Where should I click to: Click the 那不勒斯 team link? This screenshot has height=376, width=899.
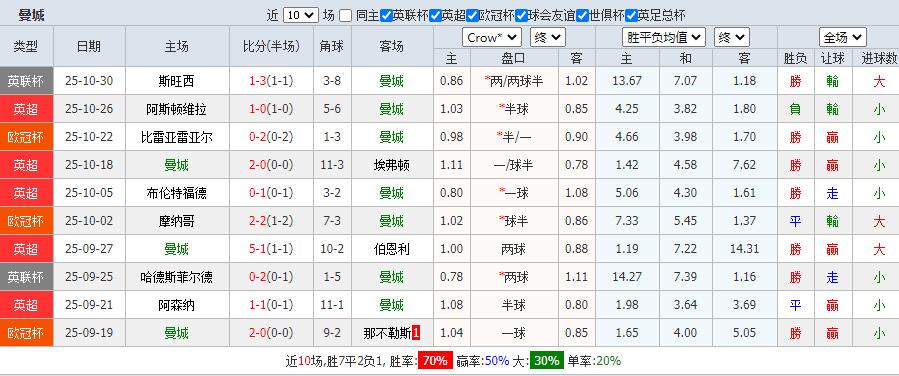[387, 333]
